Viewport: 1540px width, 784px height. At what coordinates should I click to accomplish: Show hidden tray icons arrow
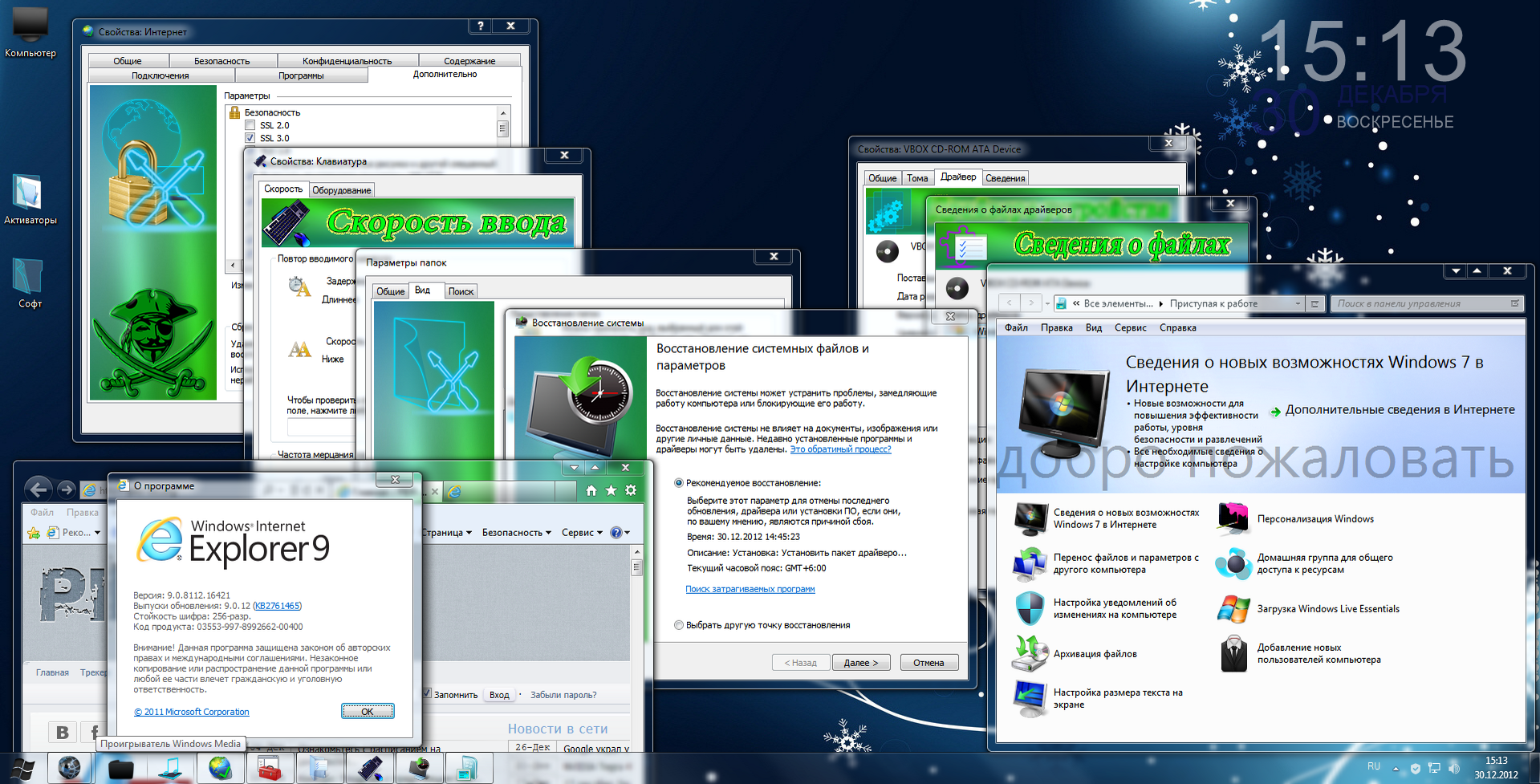tap(1396, 769)
